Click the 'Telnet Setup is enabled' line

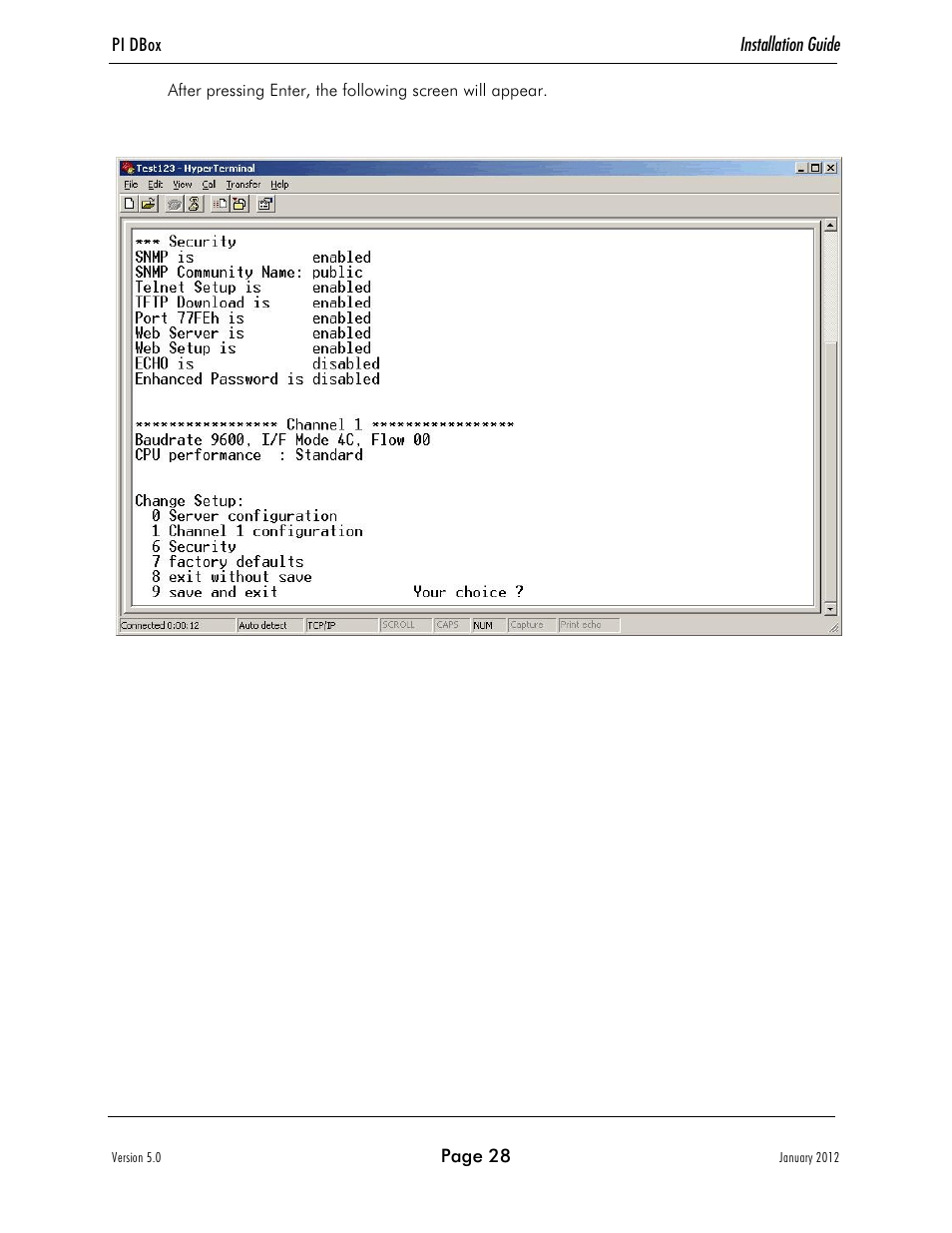tap(252, 288)
